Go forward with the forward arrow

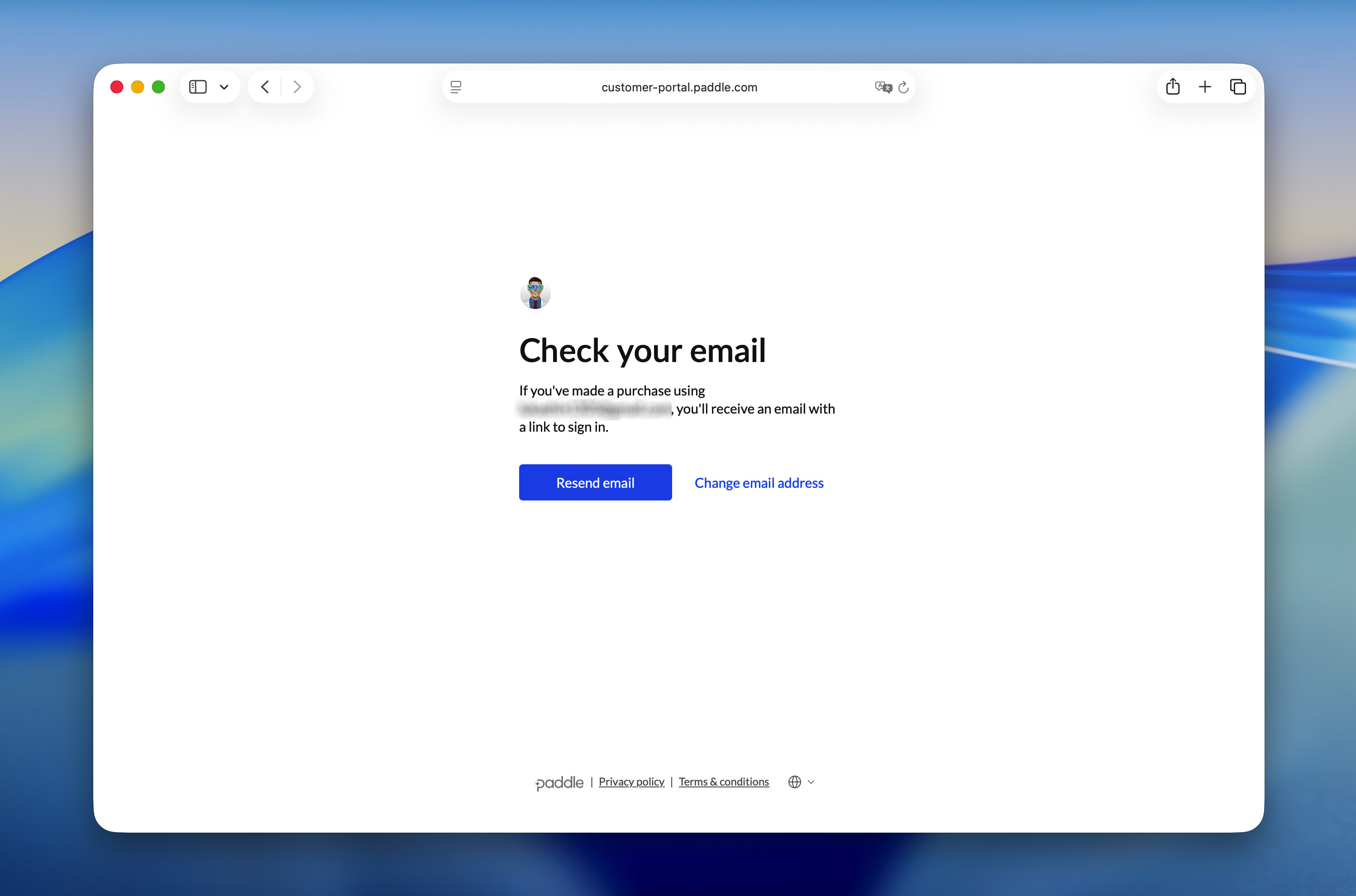(297, 87)
